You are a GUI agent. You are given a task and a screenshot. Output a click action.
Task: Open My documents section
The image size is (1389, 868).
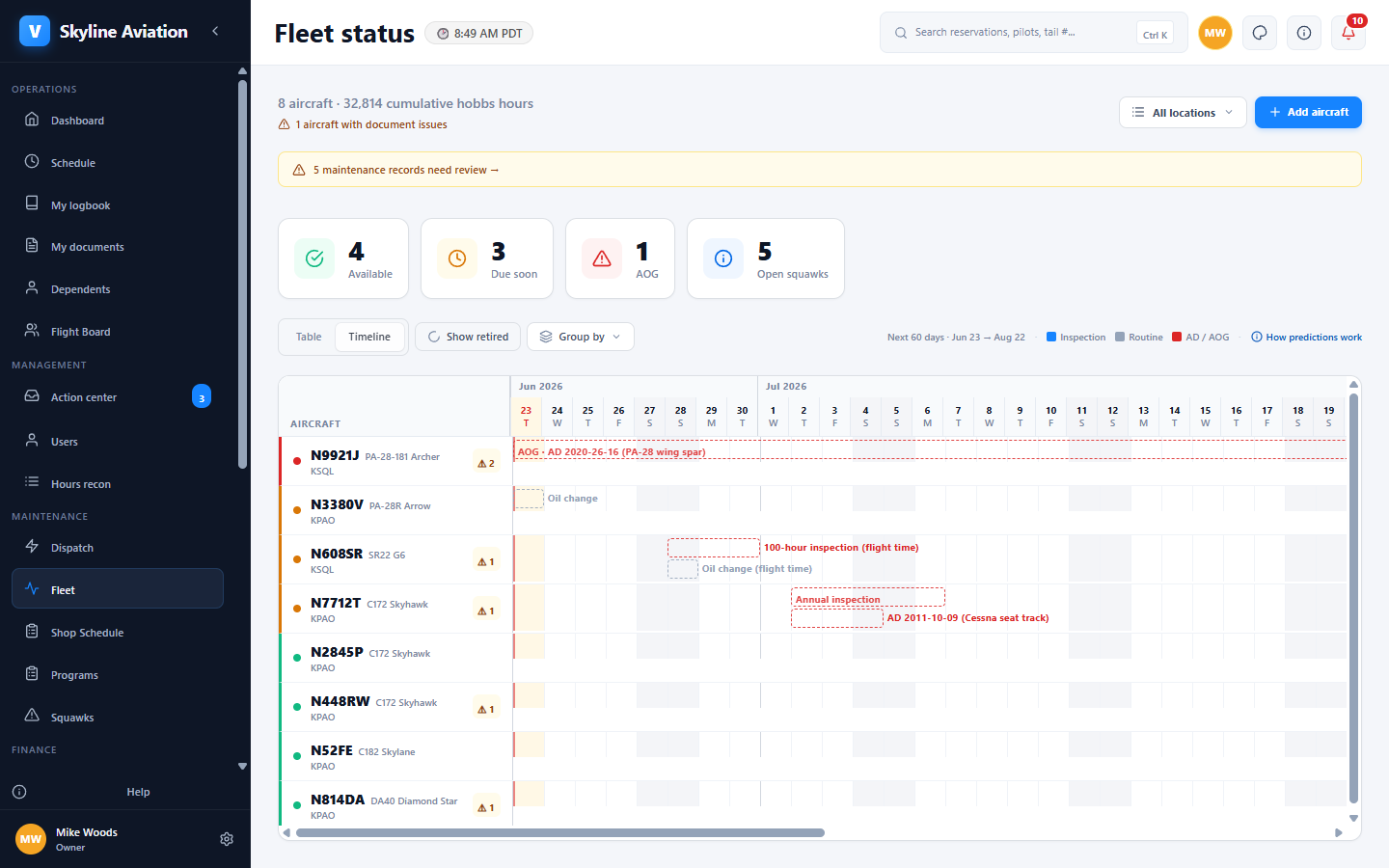[x=118, y=247]
